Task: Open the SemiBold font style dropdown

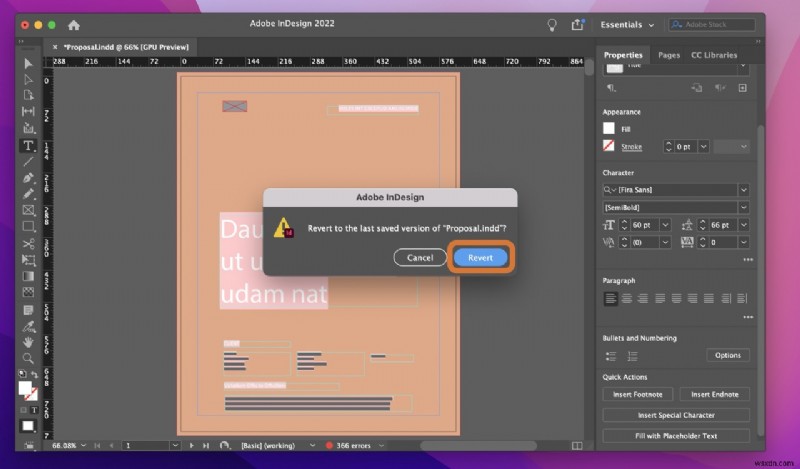Action: click(743, 207)
